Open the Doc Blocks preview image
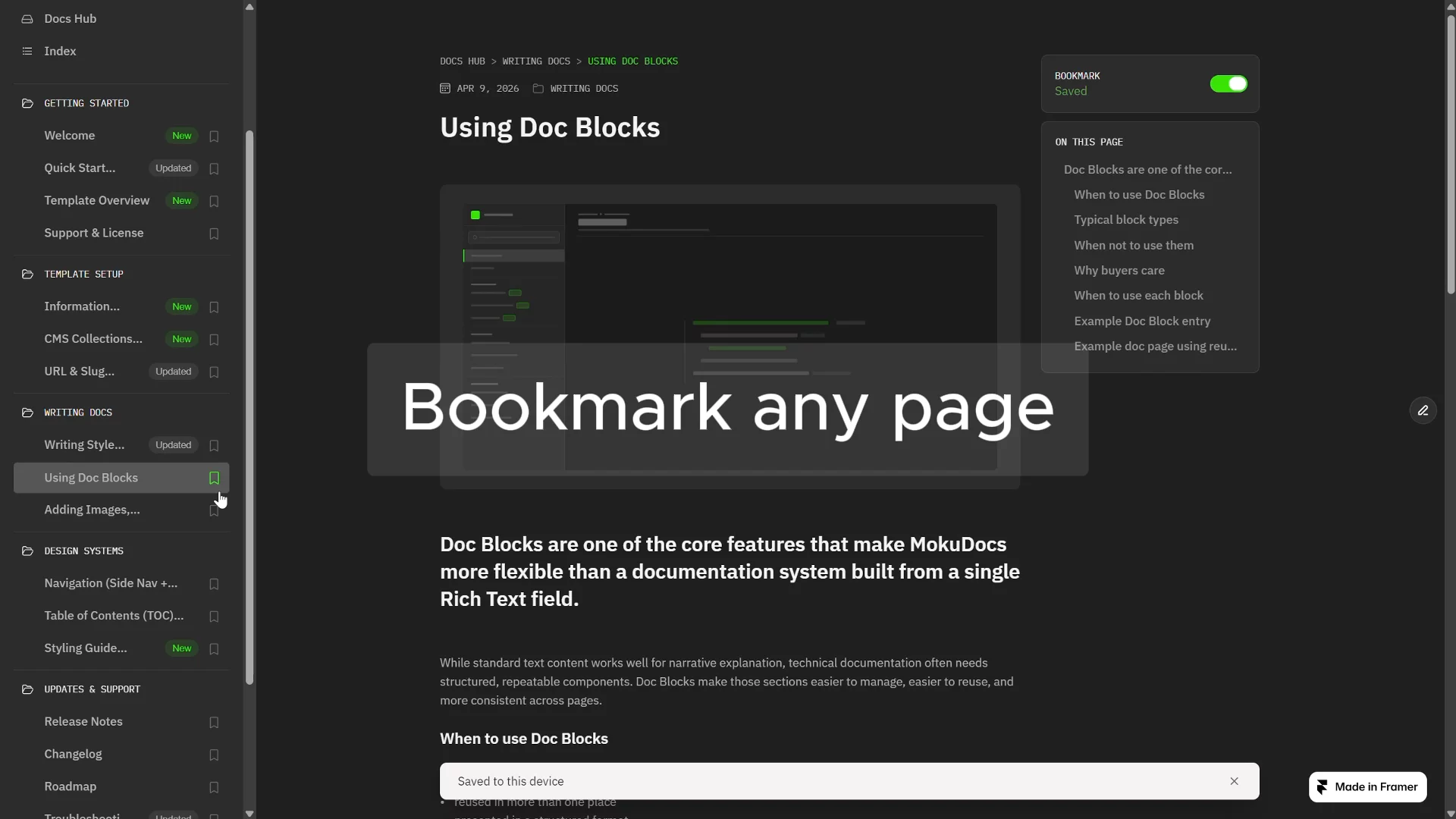1456x819 pixels. 730,337
